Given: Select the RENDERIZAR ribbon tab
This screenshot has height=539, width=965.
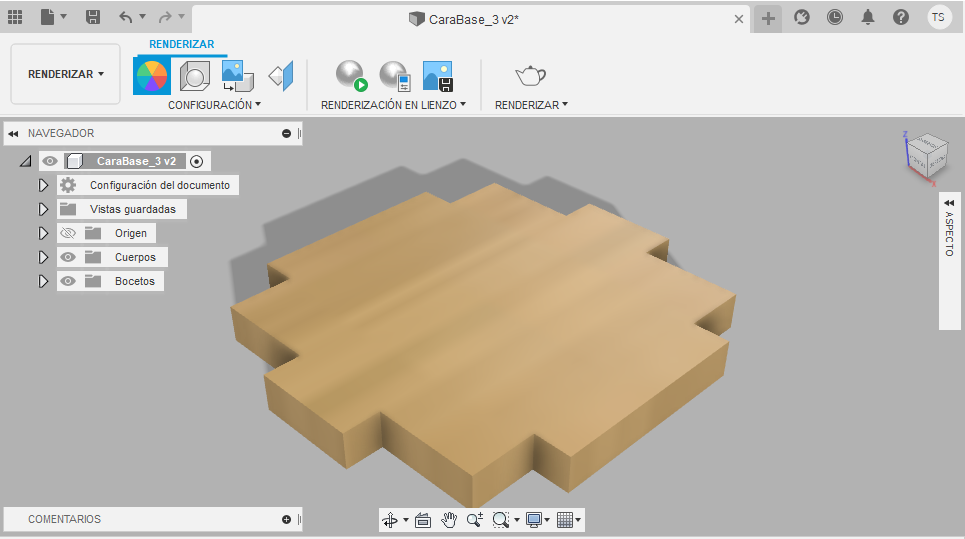Looking at the screenshot, I should (182, 44).
